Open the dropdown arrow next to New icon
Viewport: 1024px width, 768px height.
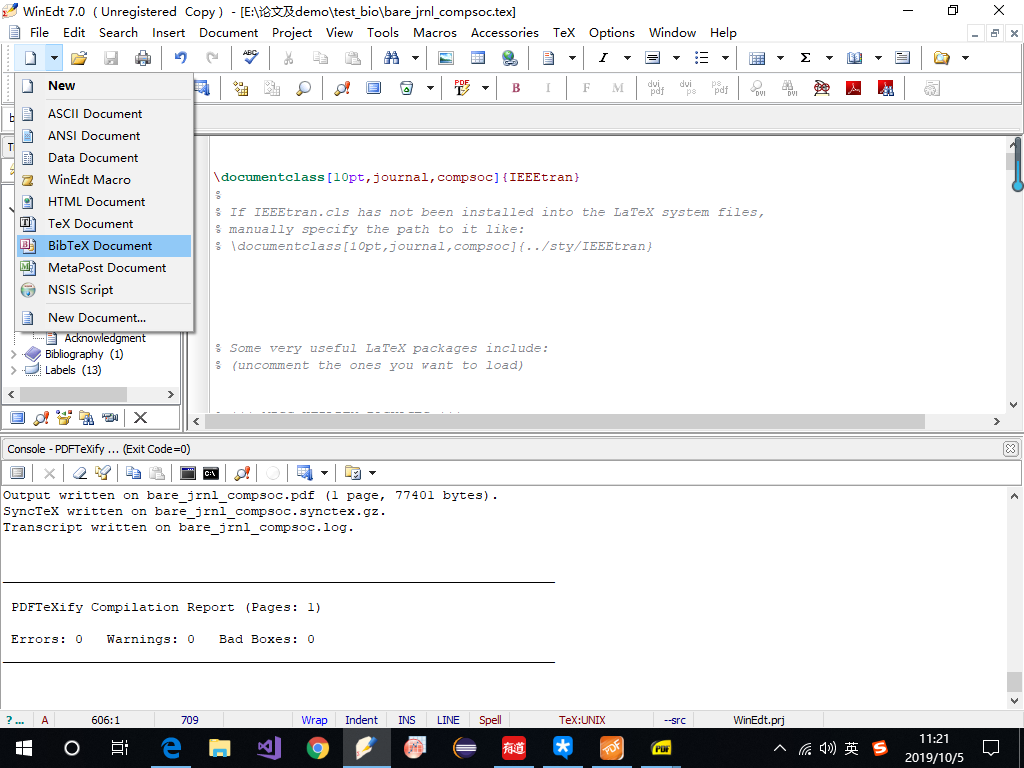[x=54, y=58]
